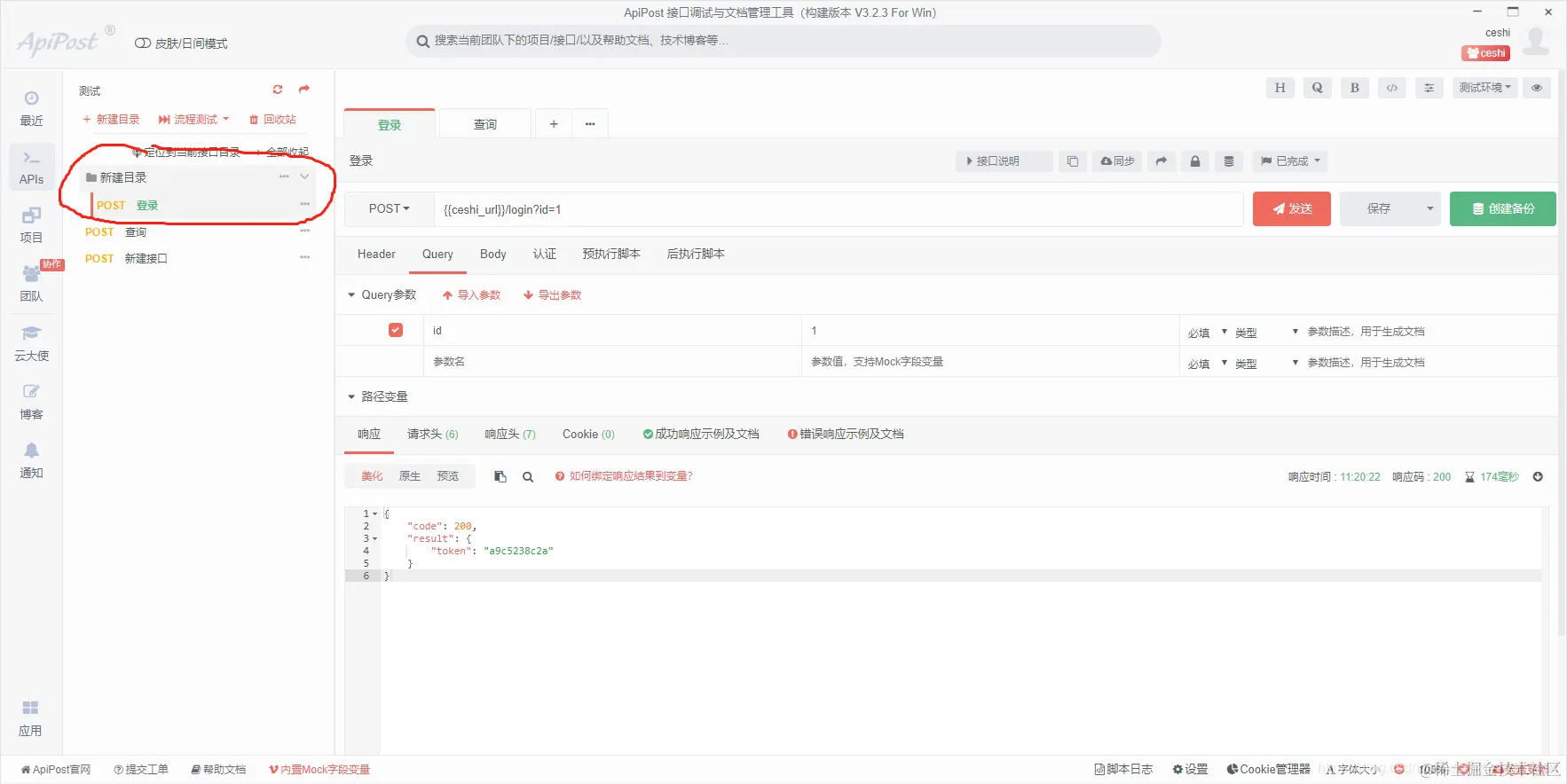Click the 新建目录 new folder link
The height and width of the screenshot is (784, 1567).
click(111, 119)
